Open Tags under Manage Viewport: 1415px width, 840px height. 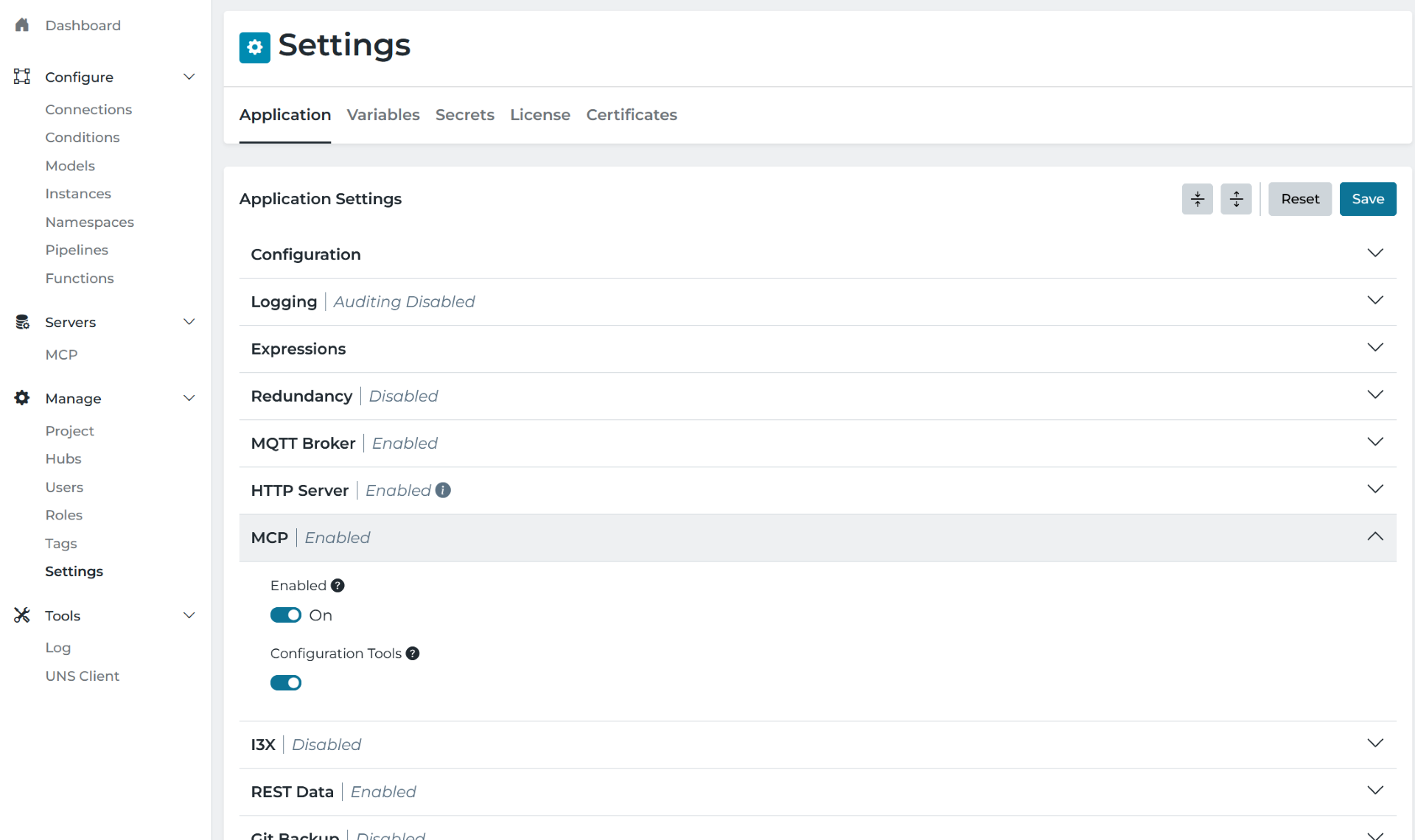click(61, 544)
